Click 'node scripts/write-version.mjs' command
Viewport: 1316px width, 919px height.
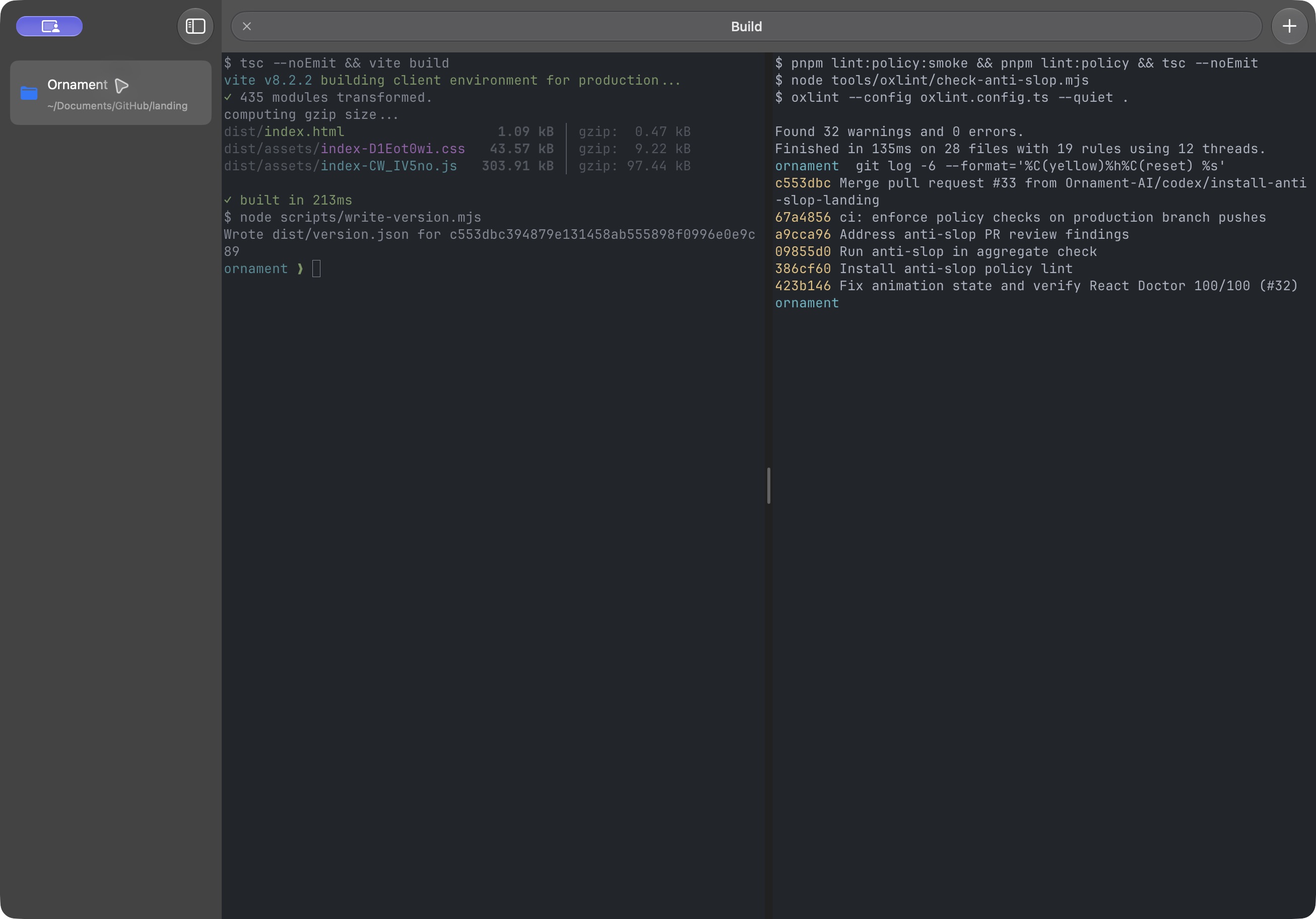pyautogui.click(x=361, y=218)
